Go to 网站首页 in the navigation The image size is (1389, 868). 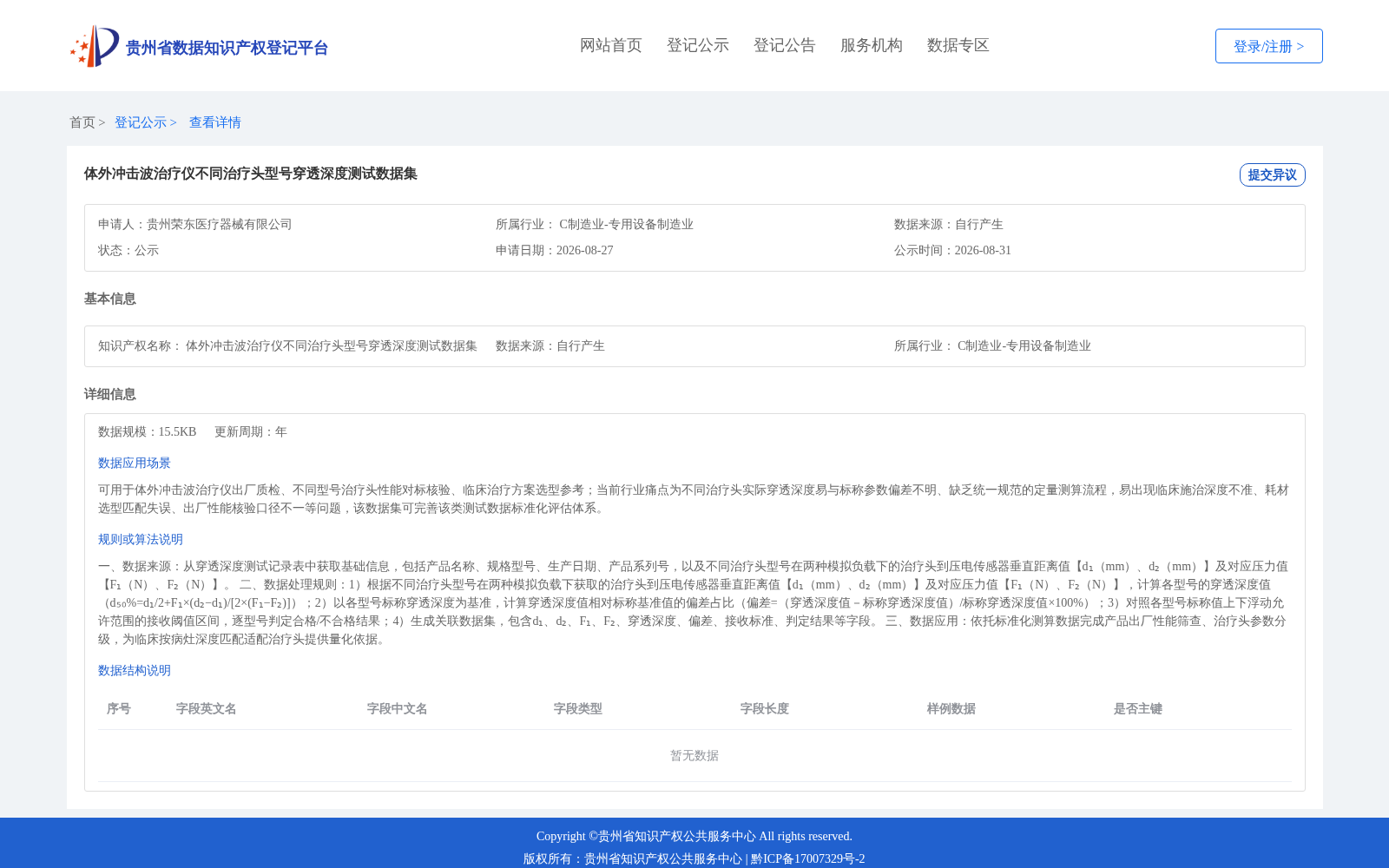pyautogui.click(x=611, y=45)
